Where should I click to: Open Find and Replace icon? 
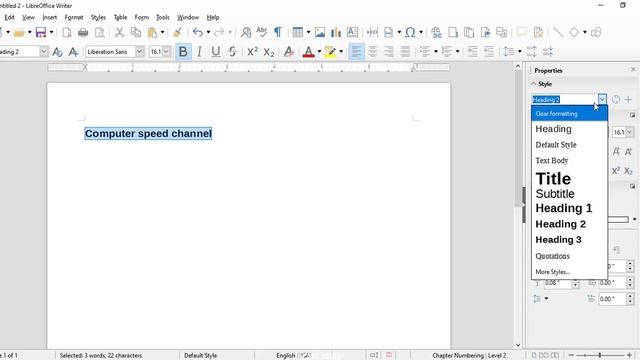point(246,32)
